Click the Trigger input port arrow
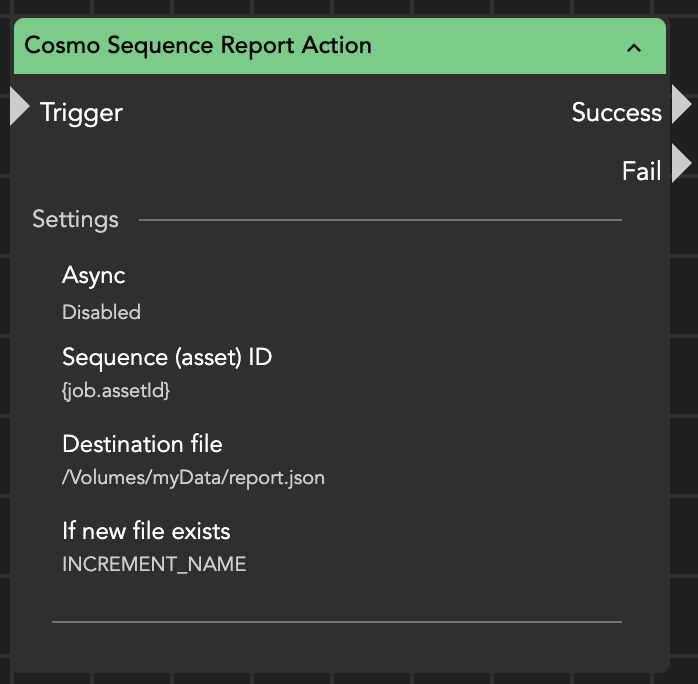 19,107
